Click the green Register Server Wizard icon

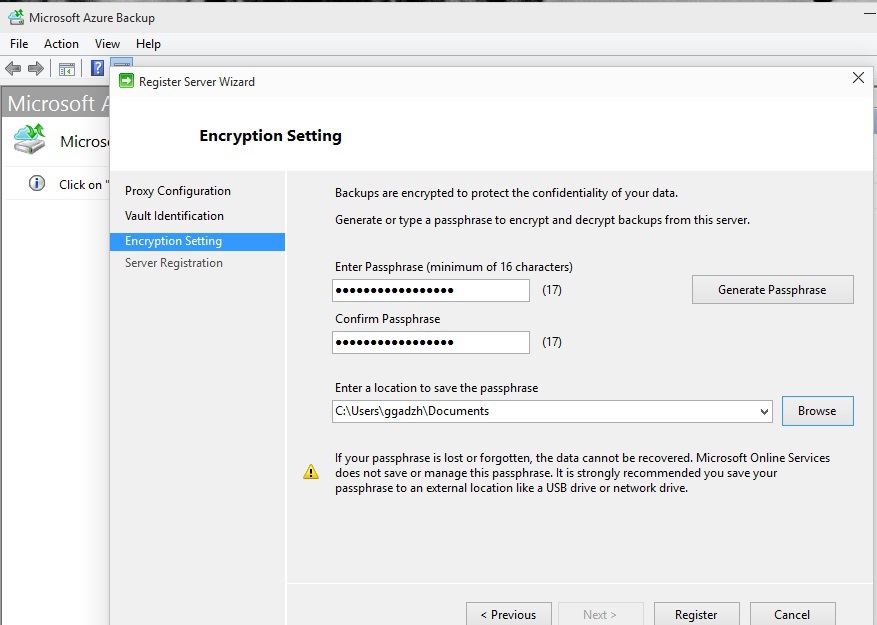coord(126,81)
